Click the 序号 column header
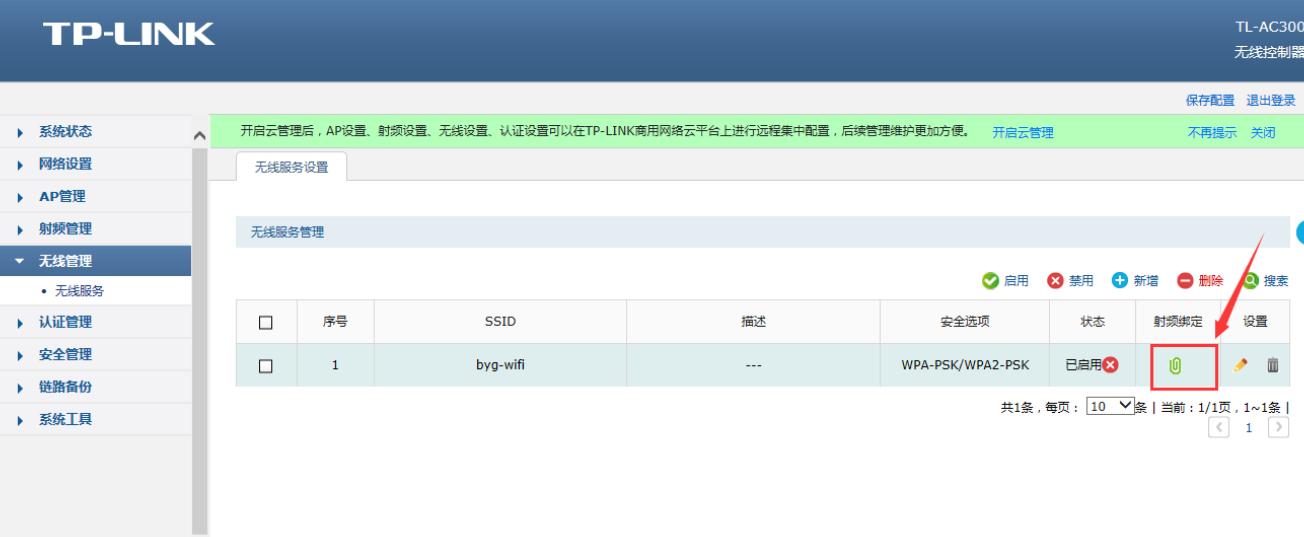Viewport: 1304px width, 537px height. coord(335,322)
